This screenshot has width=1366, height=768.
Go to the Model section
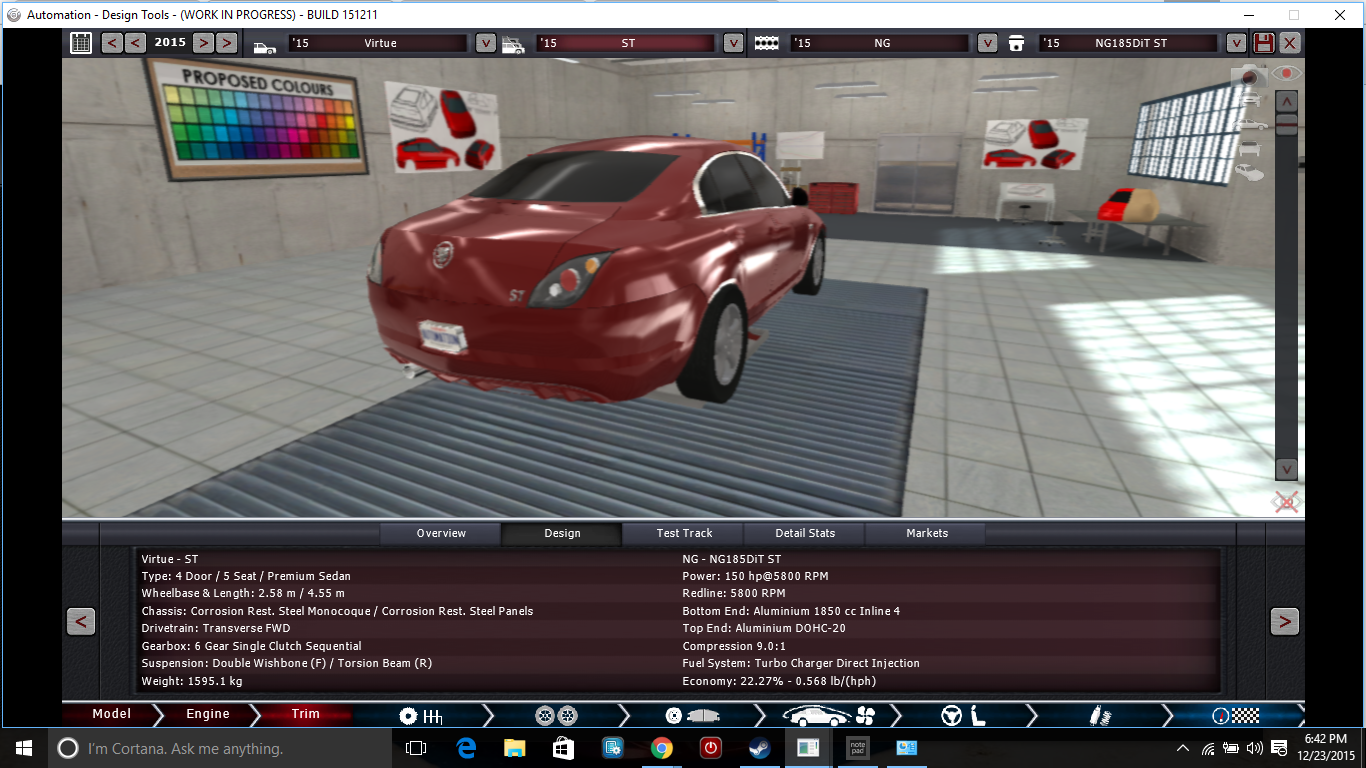click(x=111, y=714)
